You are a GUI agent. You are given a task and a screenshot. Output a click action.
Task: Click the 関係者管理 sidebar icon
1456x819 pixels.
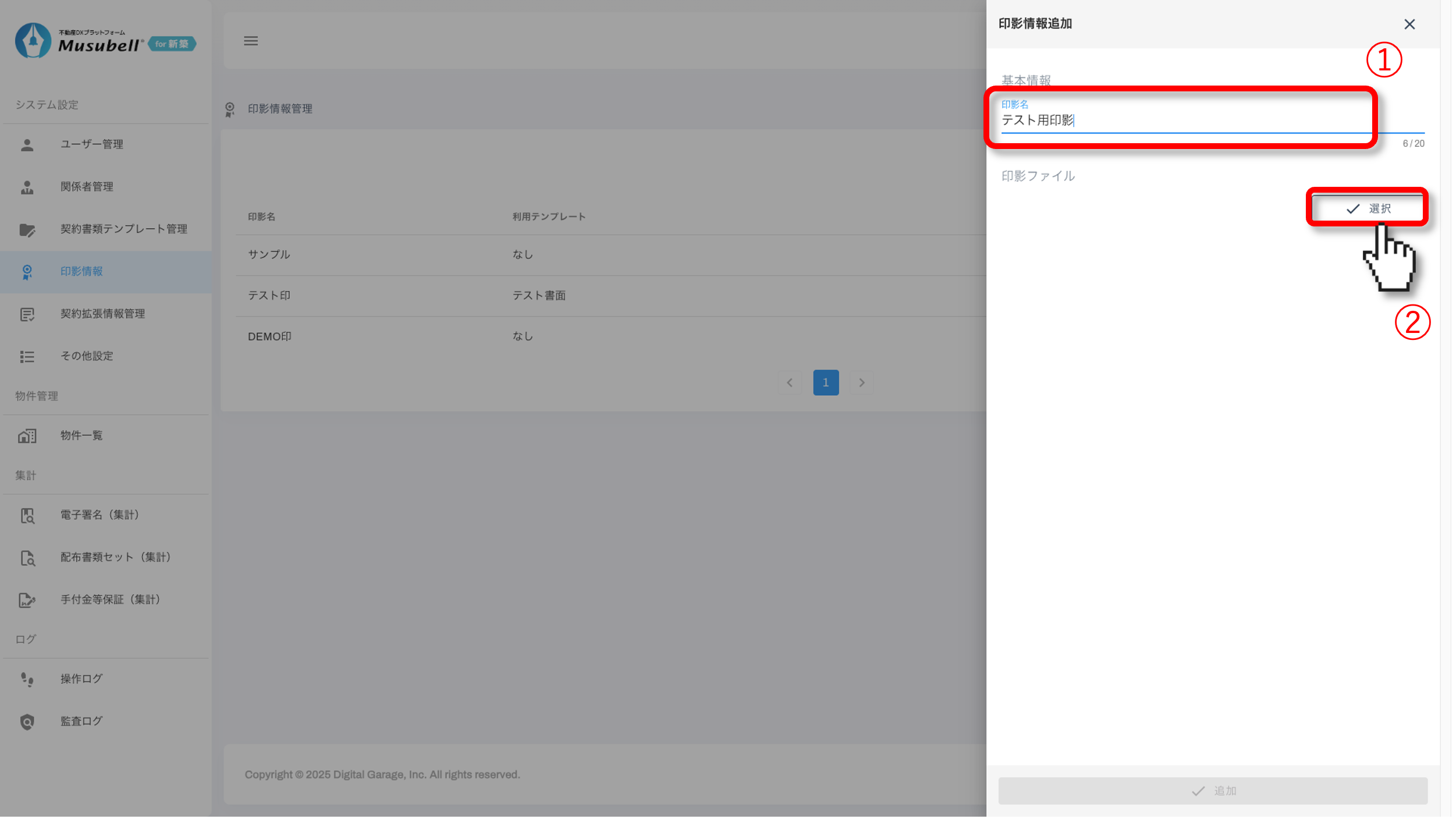coord(27,187)
